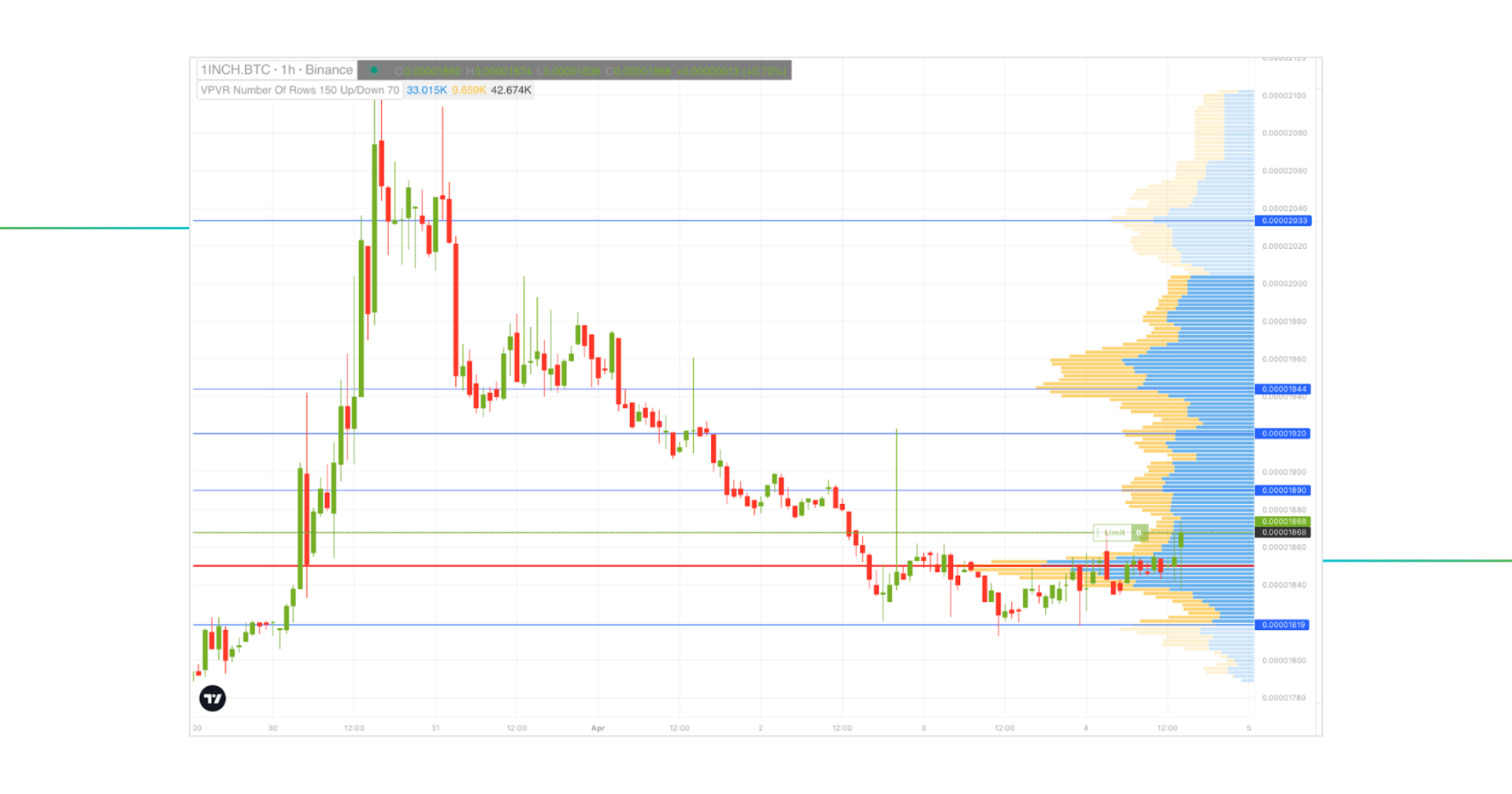Image resolution: width=1512 pixels, height=794 pixels.
Task: Click the blue 33.015K up volume value
Action: [x=426, y=90]
